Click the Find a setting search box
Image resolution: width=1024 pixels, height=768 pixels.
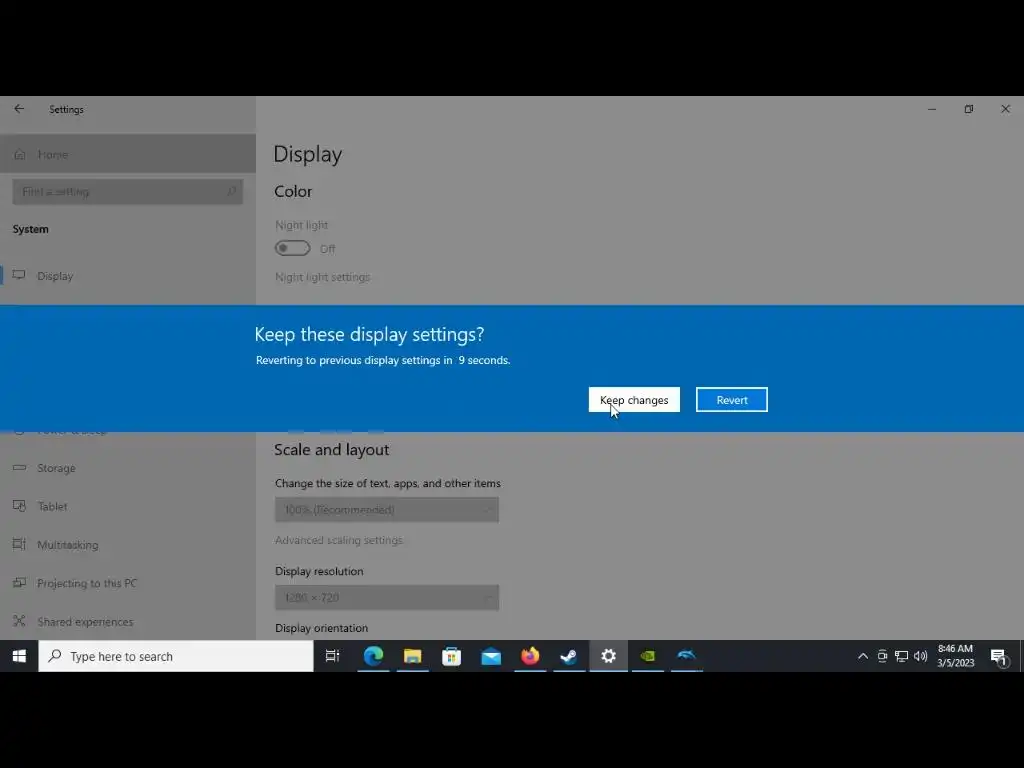pyautogui.click(x=128, y=191)
